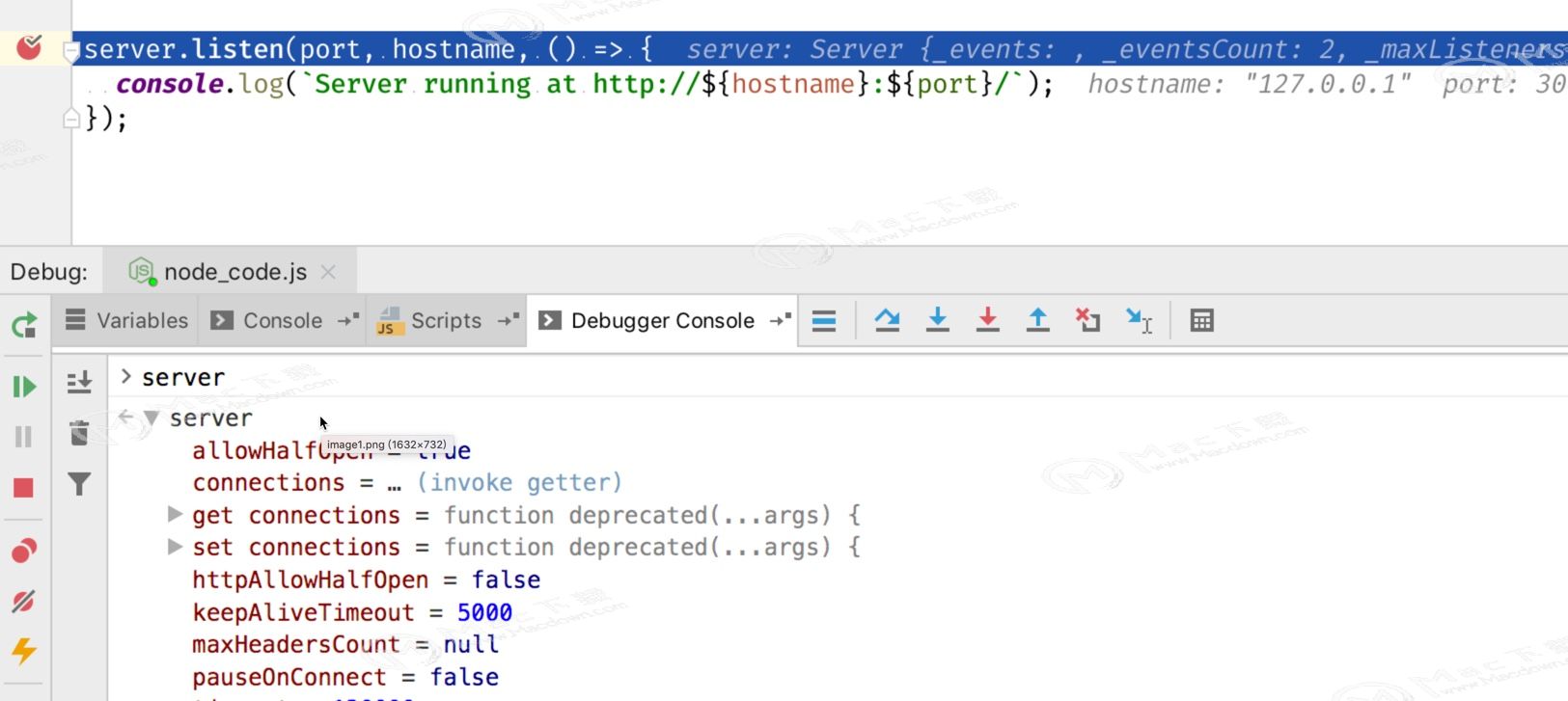Click the highlighted server.listen code line
The image size is (1568, 701).
tap(819, 48)
